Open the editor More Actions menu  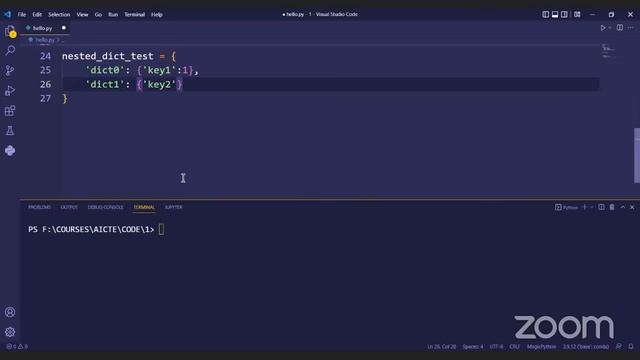pos(631,28)
